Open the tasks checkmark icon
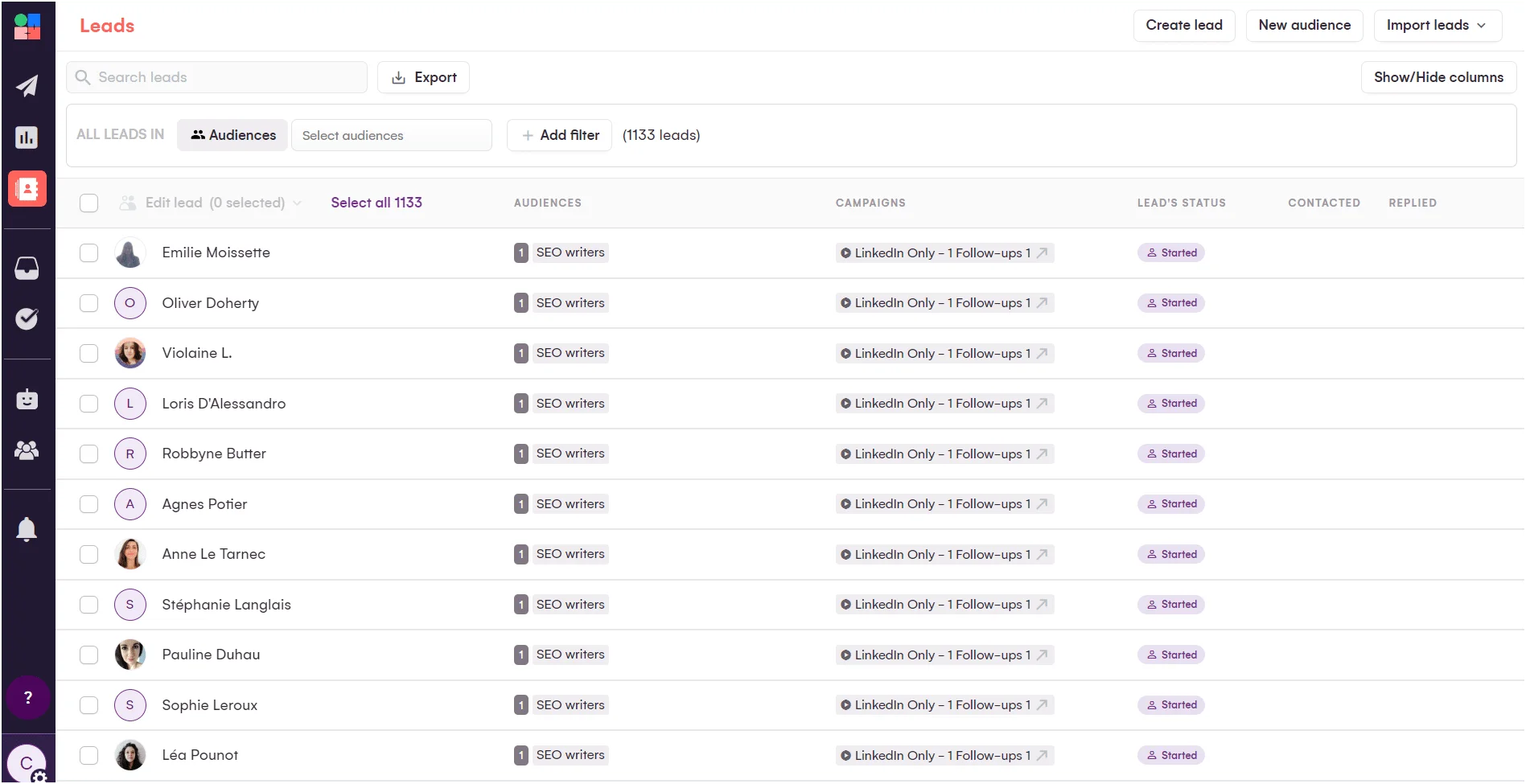 27,318
